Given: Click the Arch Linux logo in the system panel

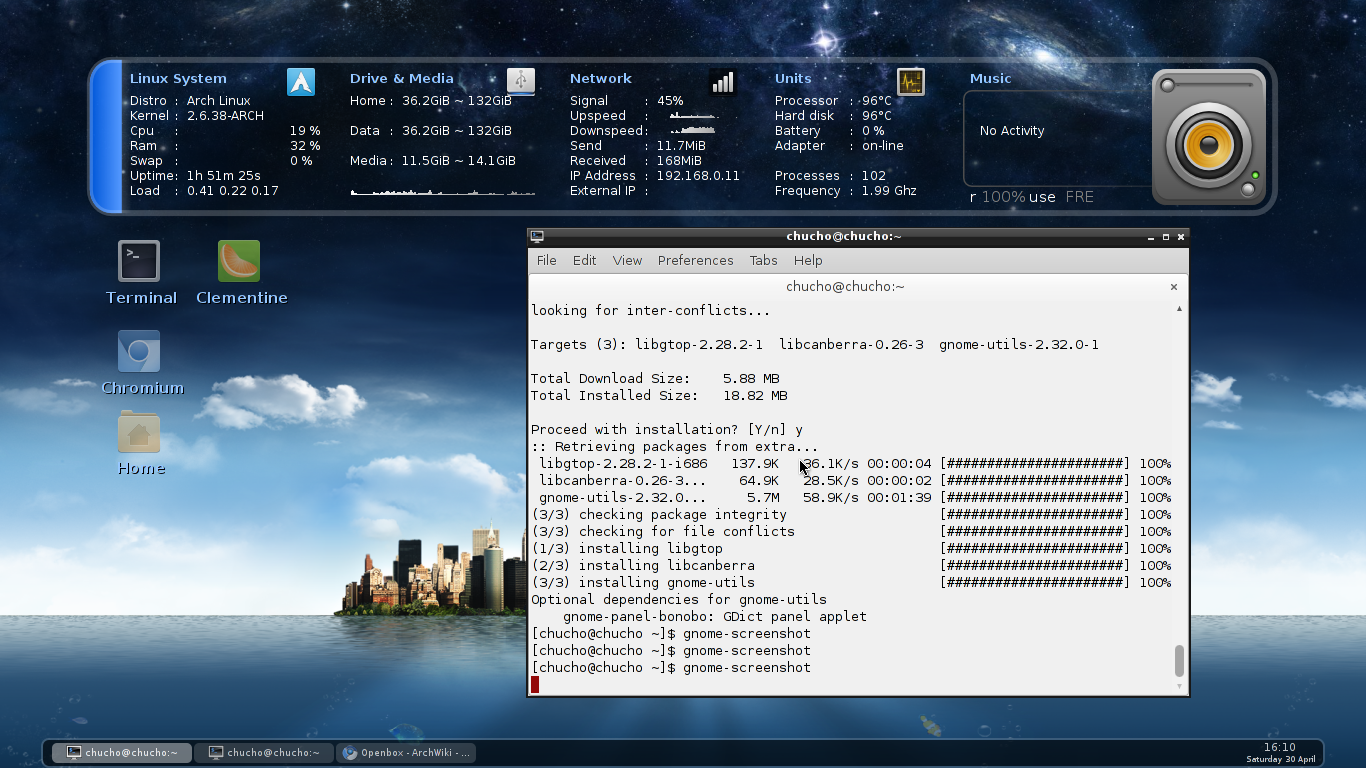Looking at the screenshot, I should pyautogui.click(x=301, y=84).
